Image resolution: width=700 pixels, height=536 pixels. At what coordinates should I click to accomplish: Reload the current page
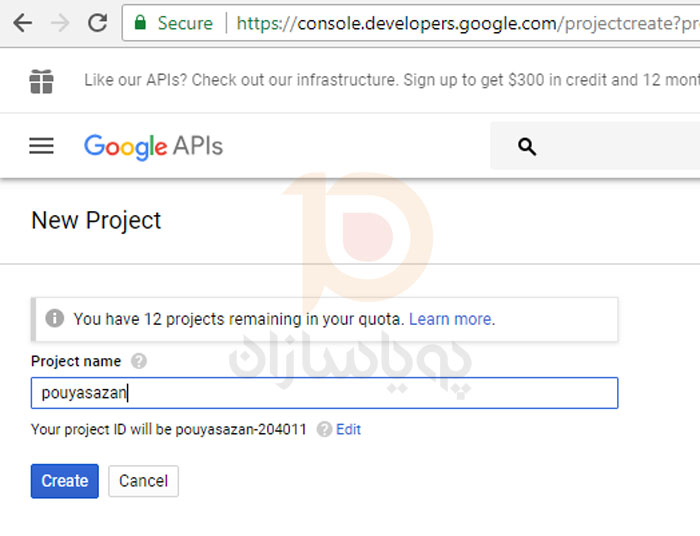point(97,22)
